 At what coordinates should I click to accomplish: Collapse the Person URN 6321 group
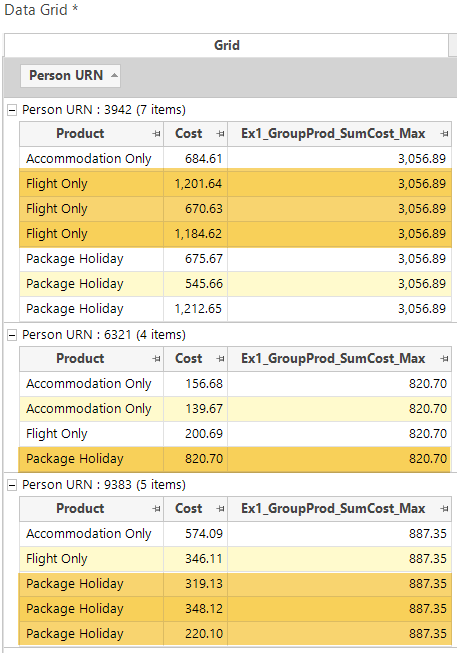[12, 335]
